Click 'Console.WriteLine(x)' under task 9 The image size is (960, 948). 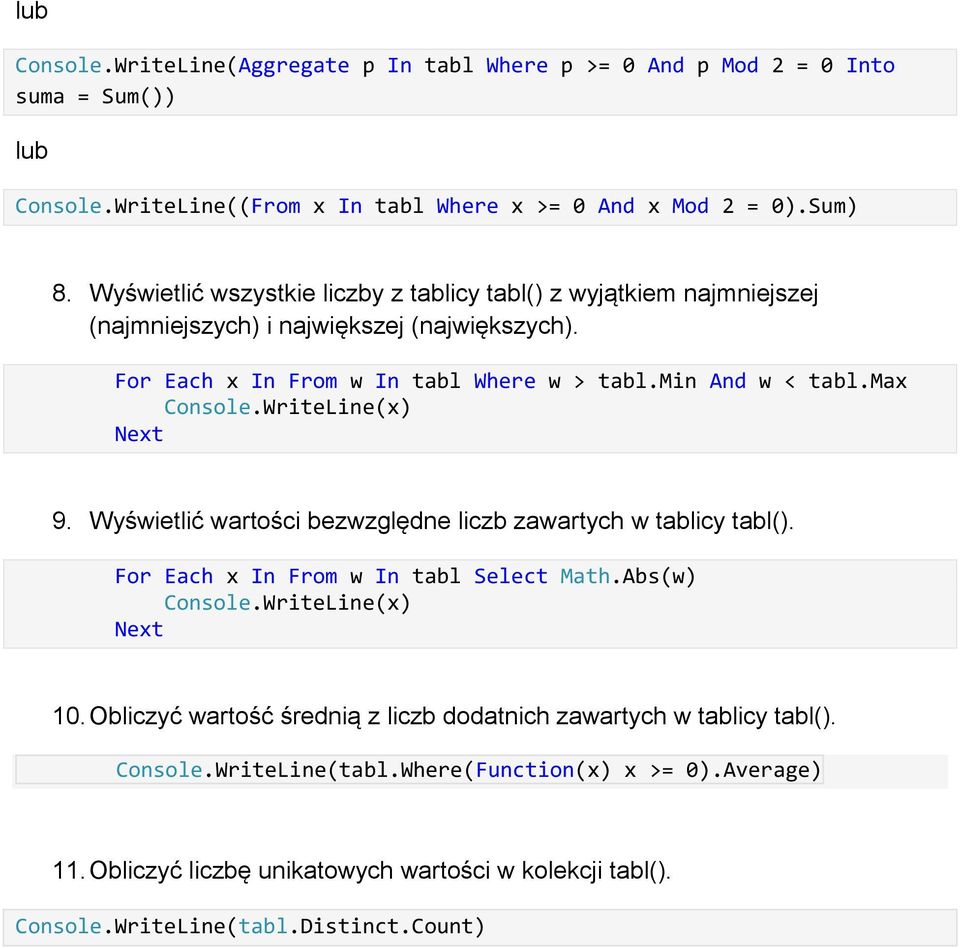point(287,603)
